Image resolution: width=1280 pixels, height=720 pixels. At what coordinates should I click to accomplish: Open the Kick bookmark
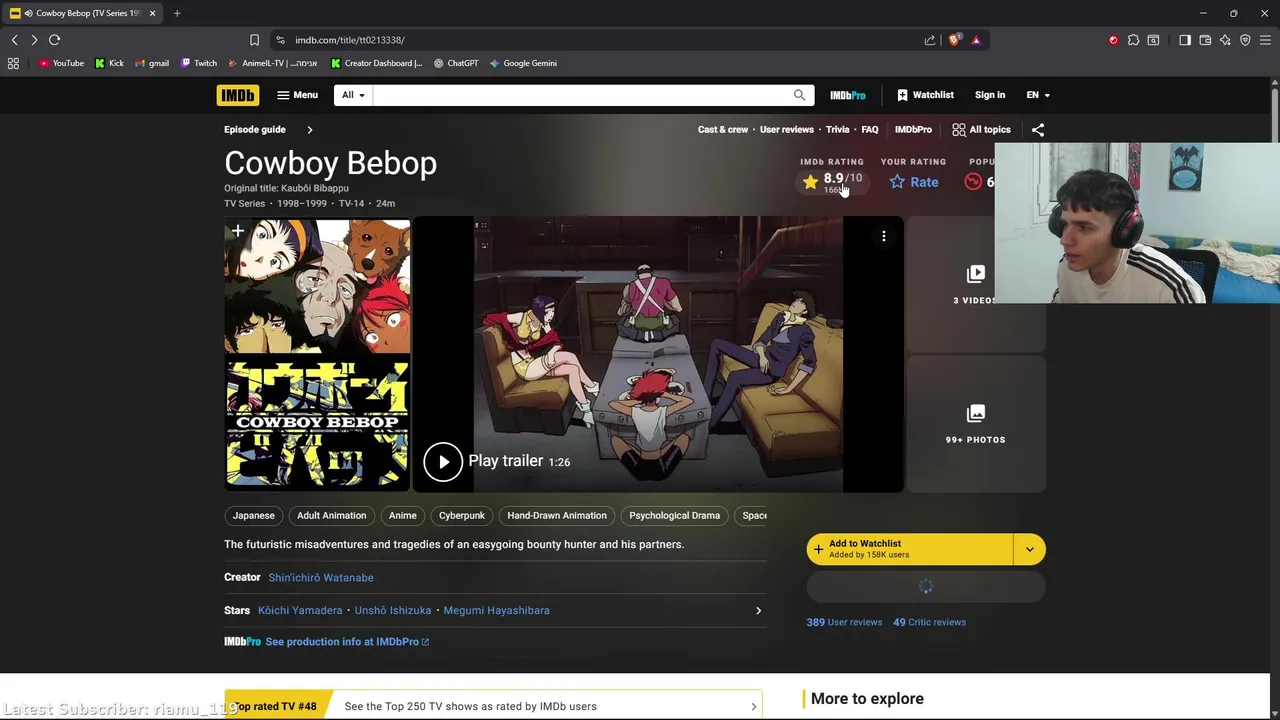coord(109,63)
